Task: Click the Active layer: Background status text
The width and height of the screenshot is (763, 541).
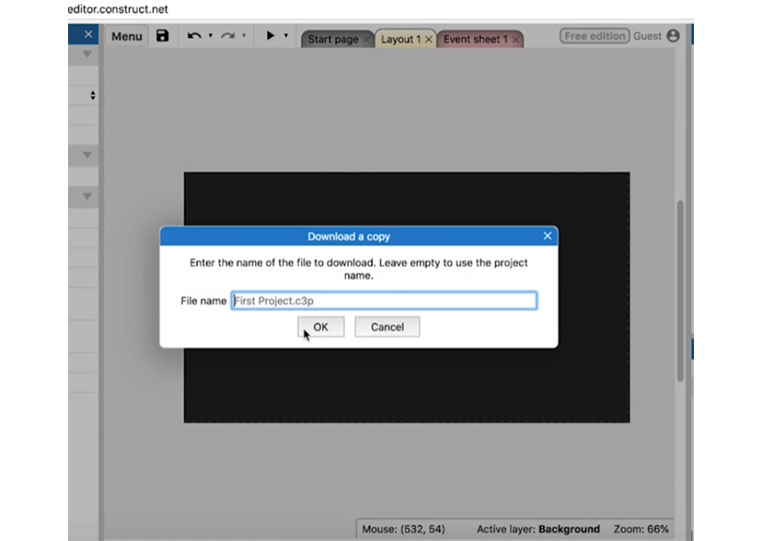Action: (538, 529)
